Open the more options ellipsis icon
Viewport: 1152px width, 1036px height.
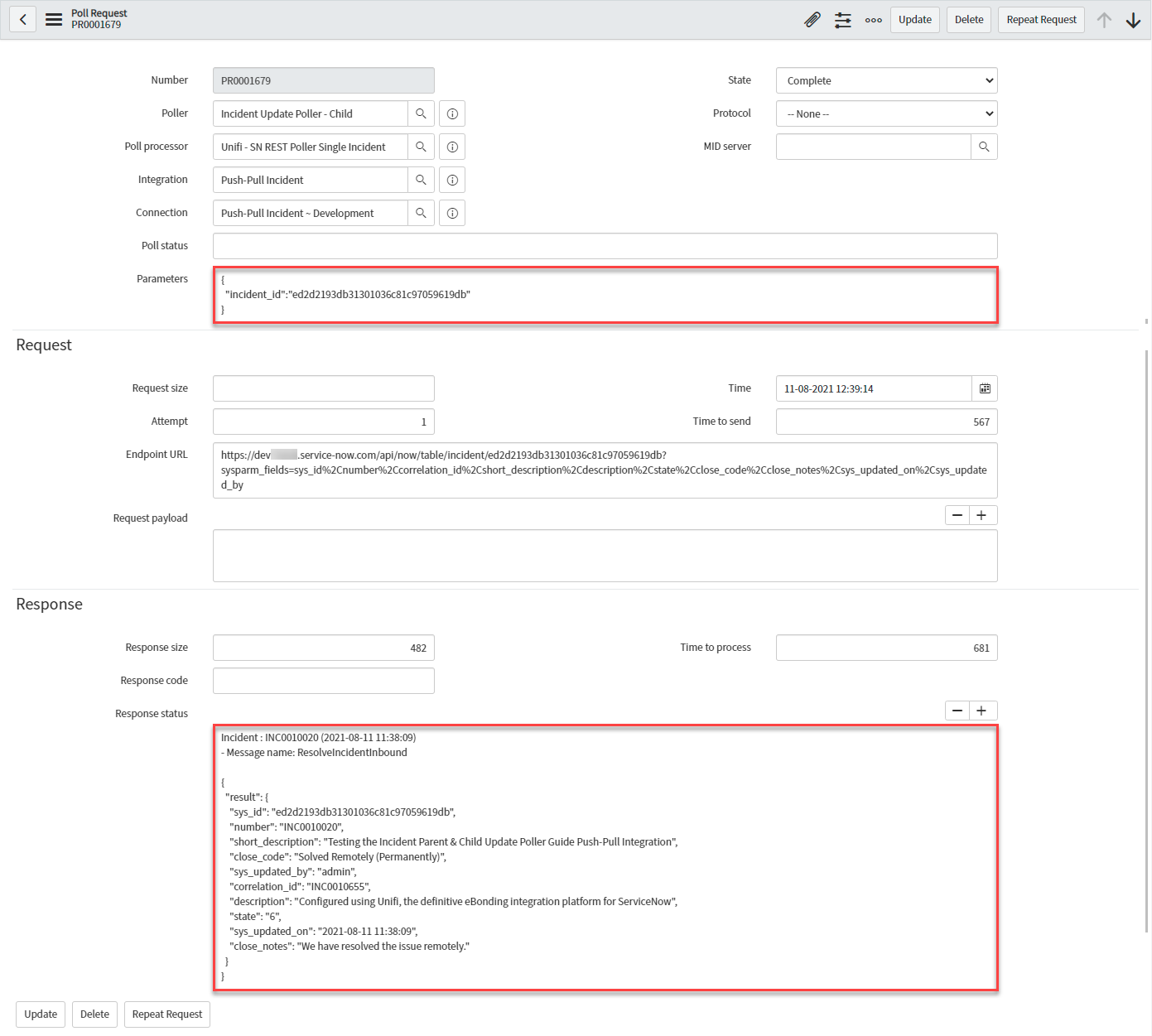point(873,20)
